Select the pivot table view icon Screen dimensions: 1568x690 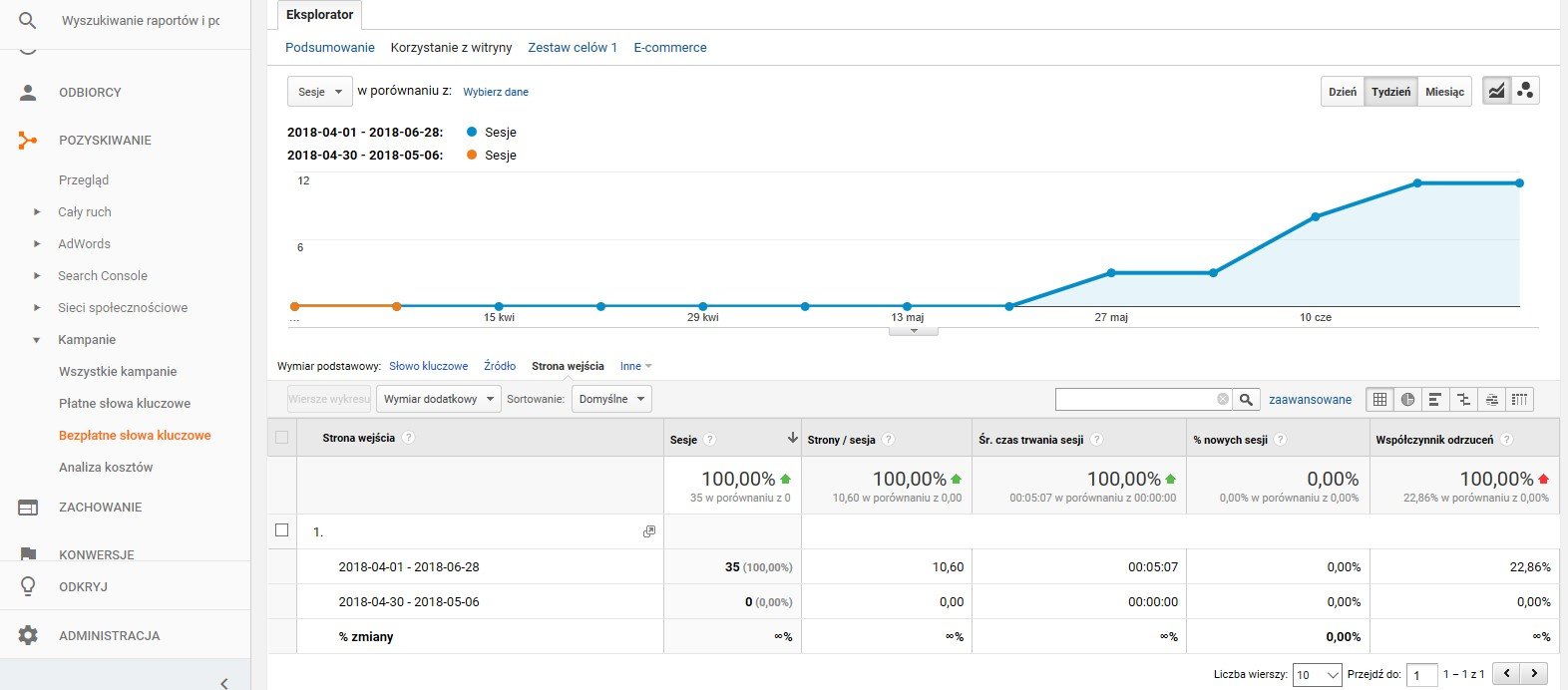(1519, 400)
